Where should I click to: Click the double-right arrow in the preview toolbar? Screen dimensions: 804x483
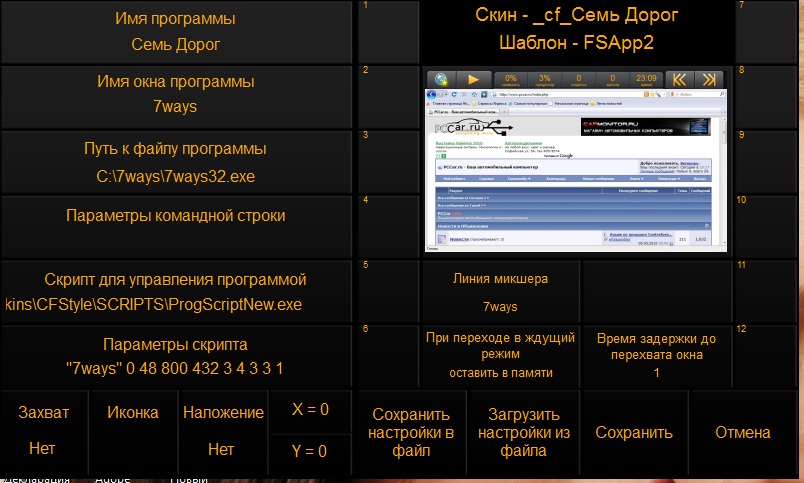pos(708,79)
